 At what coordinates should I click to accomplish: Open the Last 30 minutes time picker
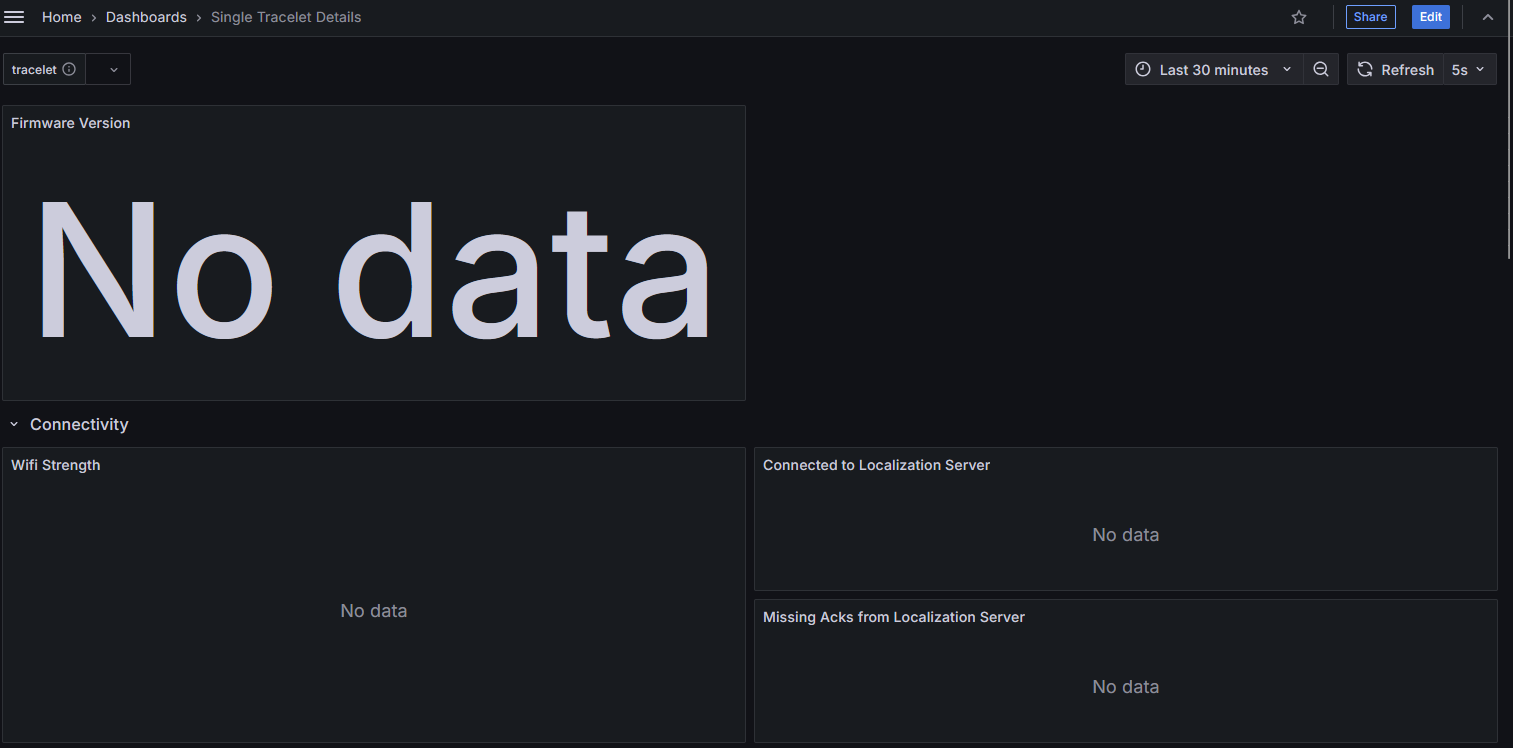click(1214, 69)
